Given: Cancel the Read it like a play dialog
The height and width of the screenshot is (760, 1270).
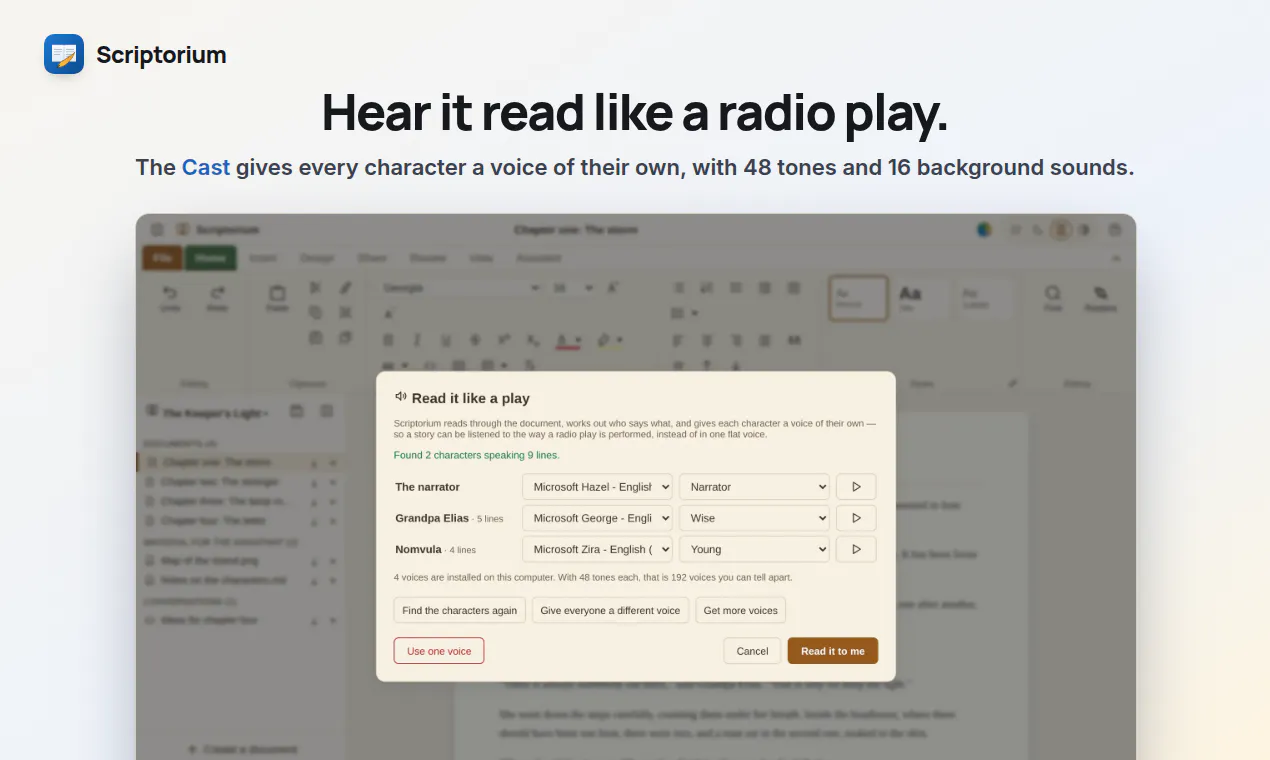Looking at the screenshot, I should coord(752,651).
